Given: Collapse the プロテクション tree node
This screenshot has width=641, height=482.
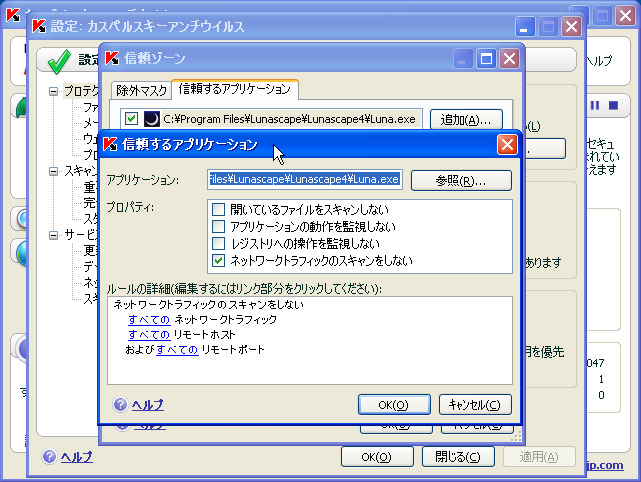Looking at the screenshot, I should (53, 91).
